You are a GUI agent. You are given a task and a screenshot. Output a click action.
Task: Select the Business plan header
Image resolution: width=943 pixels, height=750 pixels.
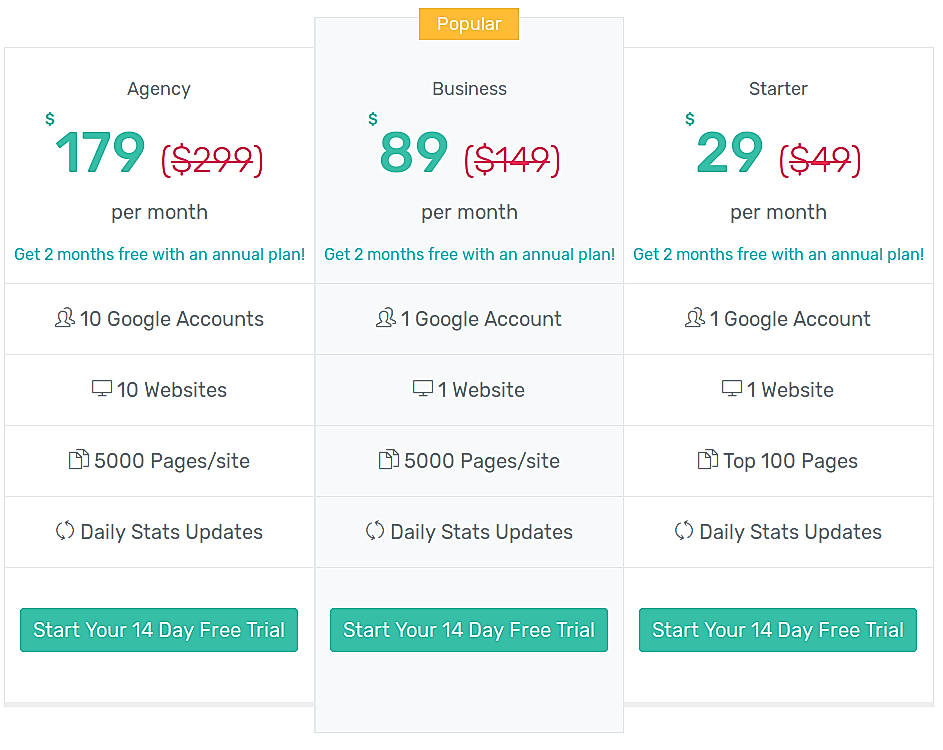pyautogui.click(x=469, y=89)
